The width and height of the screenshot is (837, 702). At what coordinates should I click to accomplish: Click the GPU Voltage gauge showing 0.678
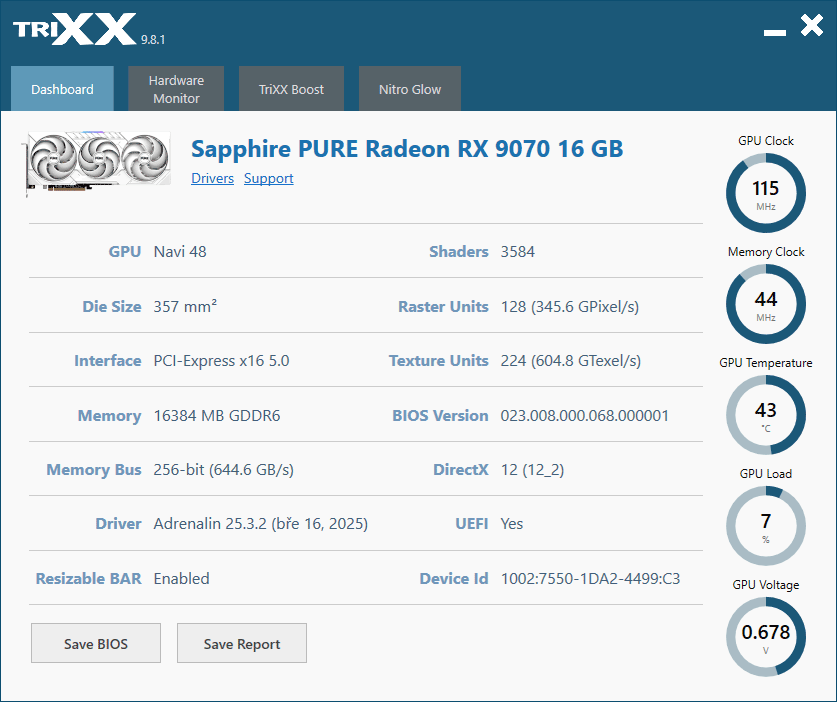pyautogui.click(x=766, y=637)
